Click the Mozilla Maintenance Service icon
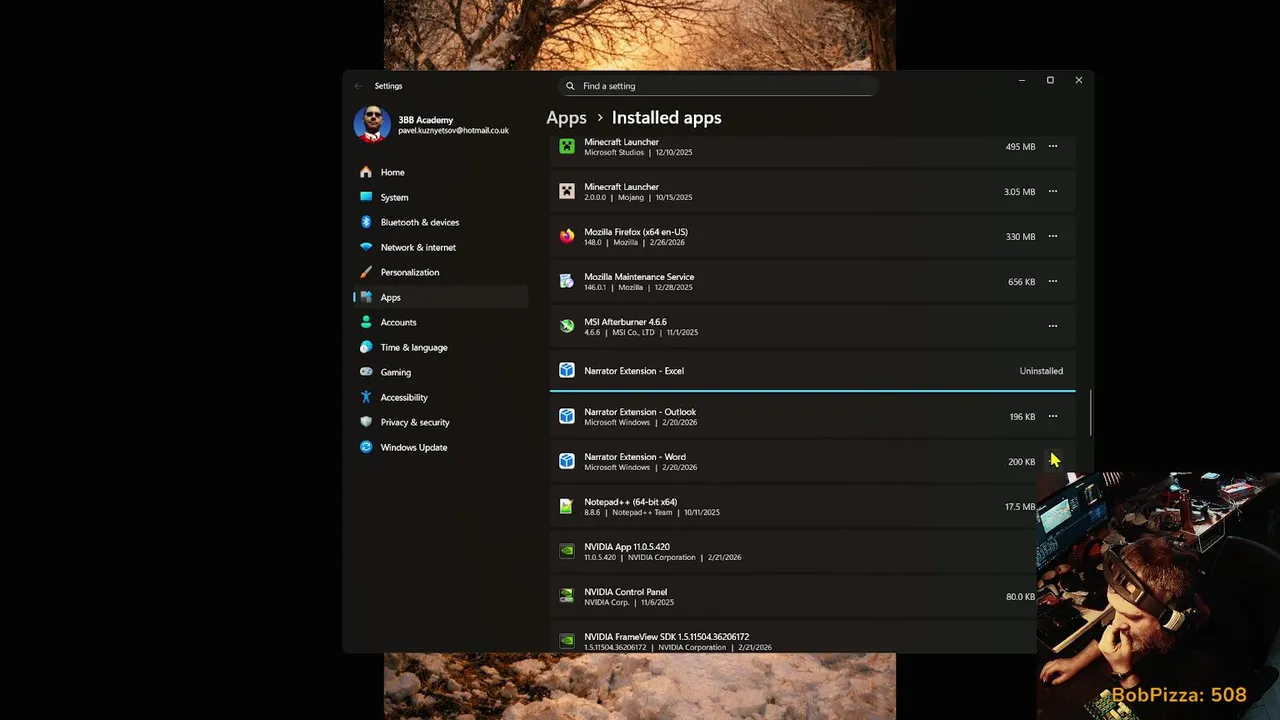The image size is (1280, 720). [x=567, y=282]
